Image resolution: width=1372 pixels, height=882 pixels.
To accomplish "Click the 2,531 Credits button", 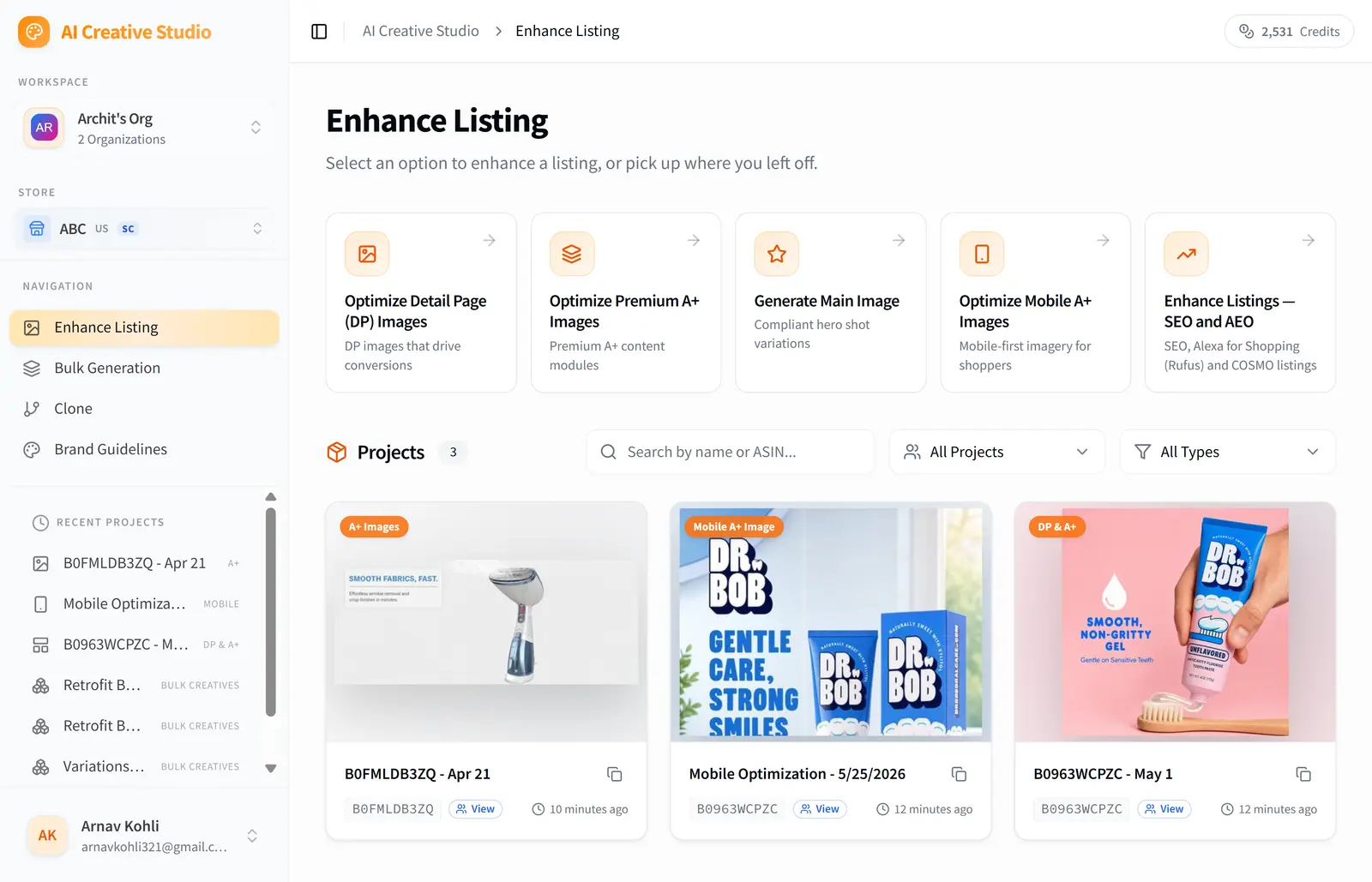I will tap(1289, 32).
